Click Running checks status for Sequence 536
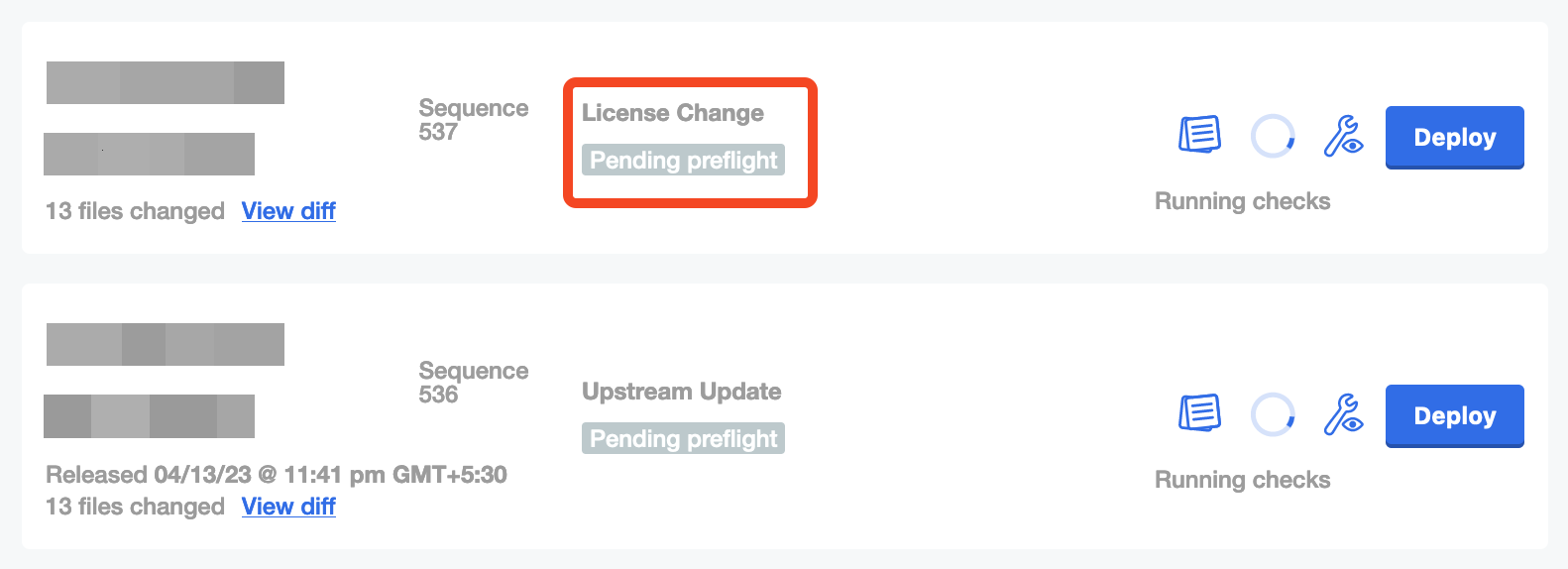The height and width of the screenshot is (569, 1568). (x=1242, y=480)
